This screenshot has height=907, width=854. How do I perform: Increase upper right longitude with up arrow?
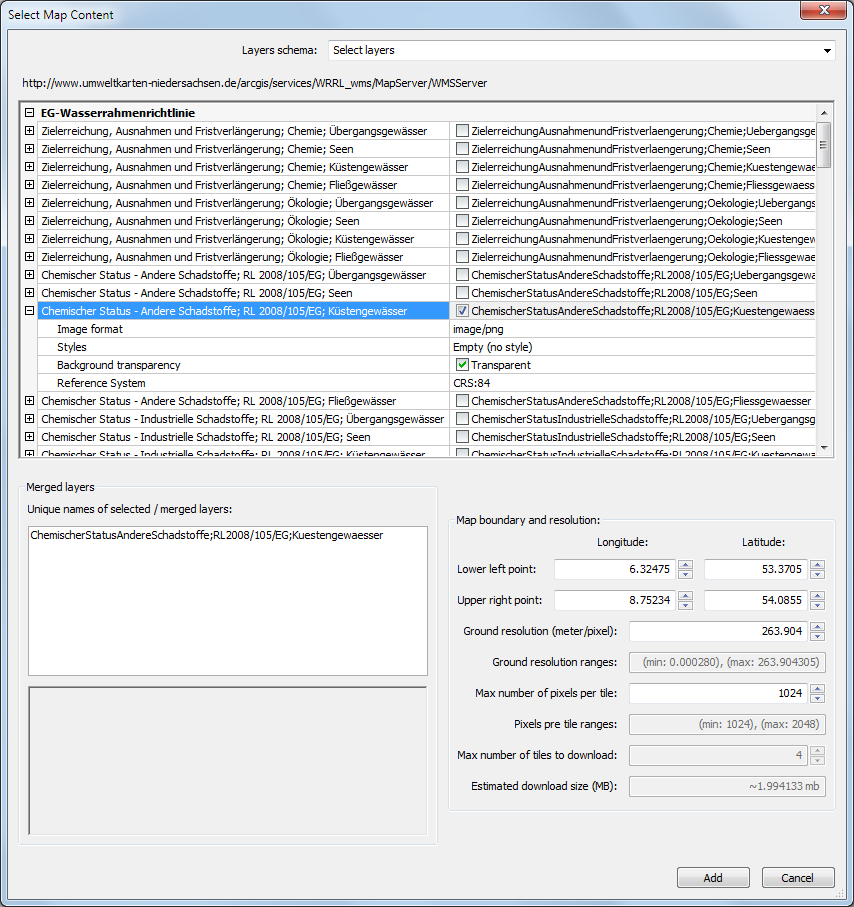(685, 596)
